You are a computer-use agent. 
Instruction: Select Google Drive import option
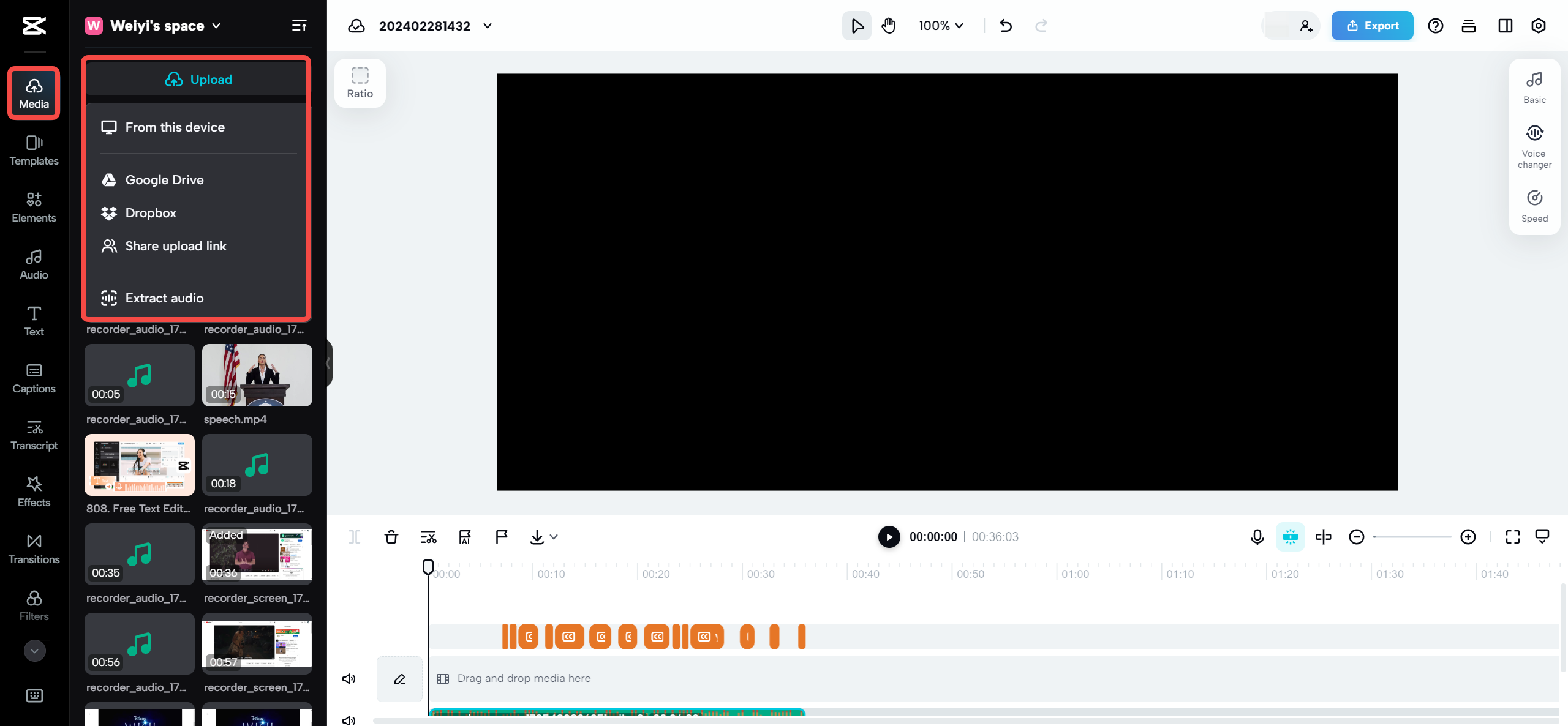[164, 179]
